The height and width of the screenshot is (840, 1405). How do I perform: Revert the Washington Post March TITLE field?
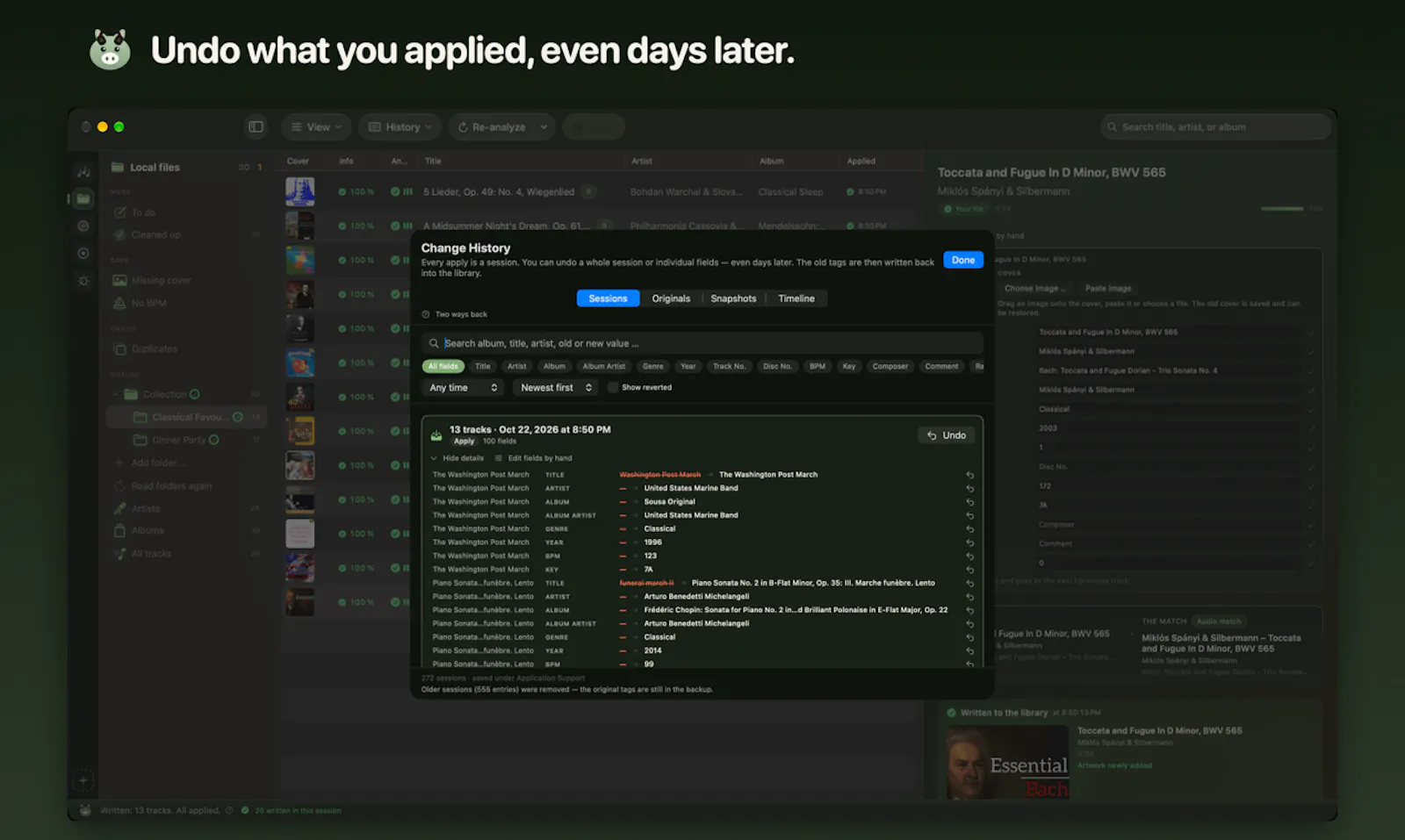[970, 475]
